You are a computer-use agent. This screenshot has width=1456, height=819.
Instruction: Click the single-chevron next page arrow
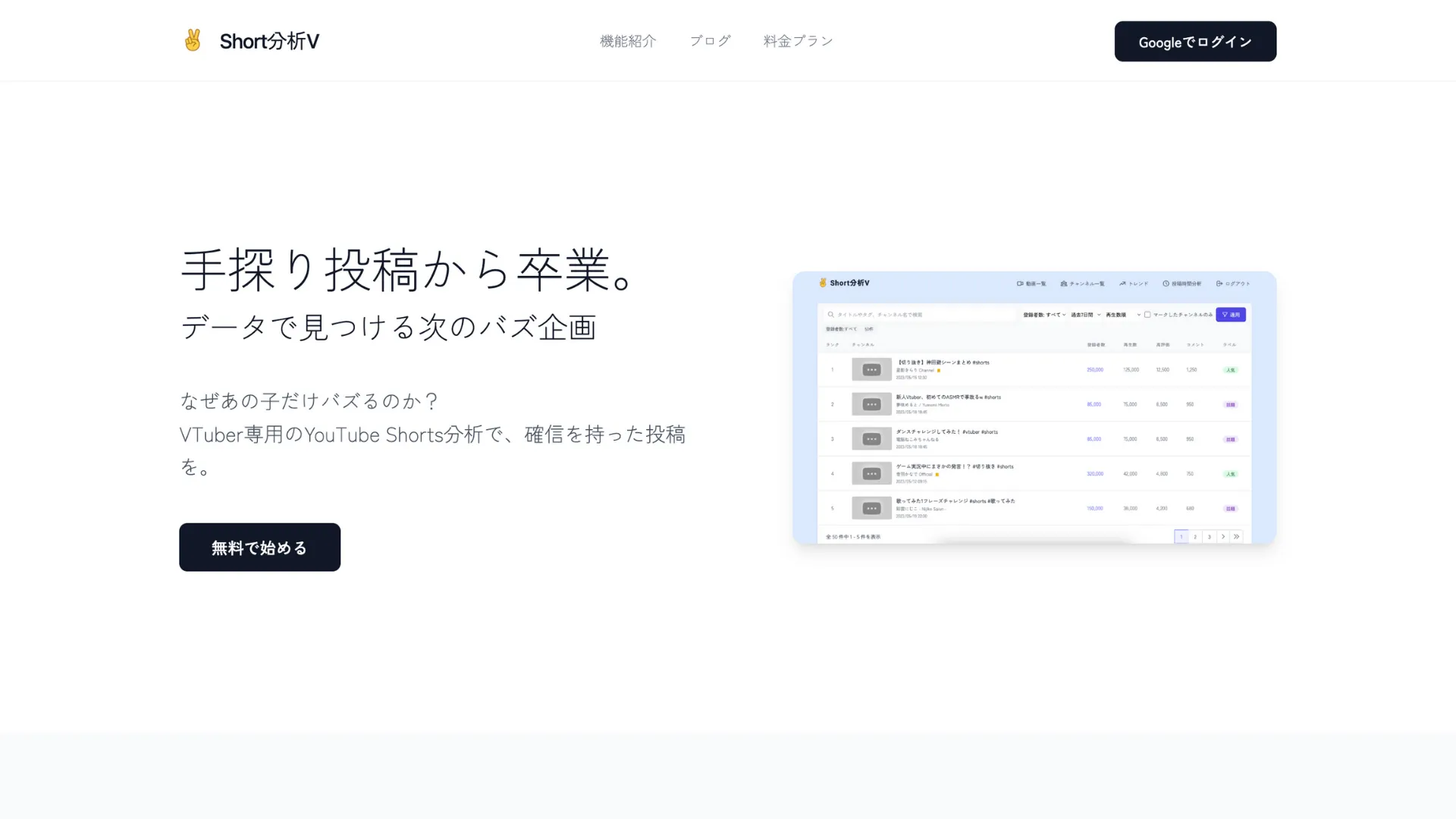1222,536
